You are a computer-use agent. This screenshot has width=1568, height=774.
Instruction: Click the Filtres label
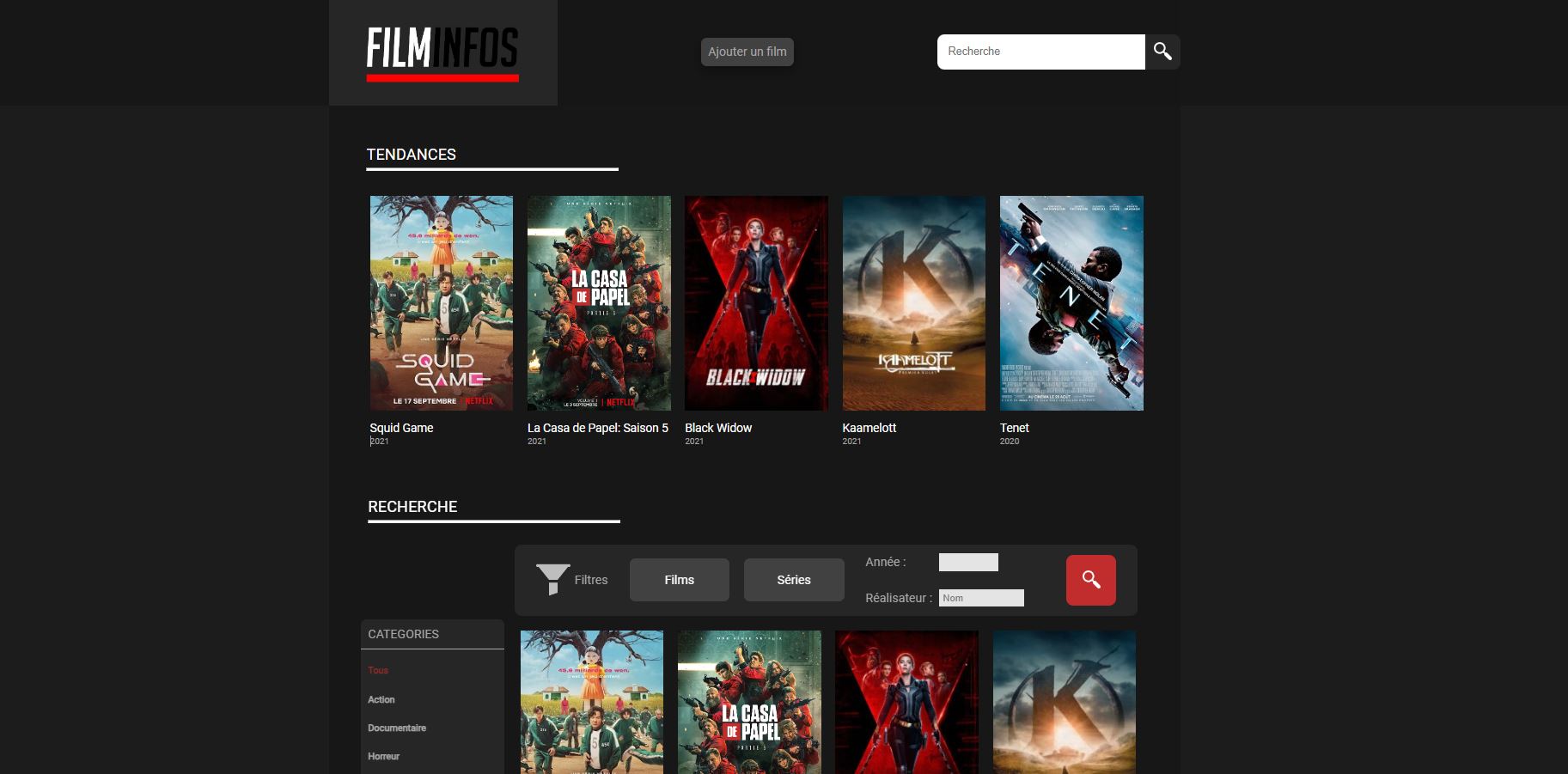[x=591, y=580]
